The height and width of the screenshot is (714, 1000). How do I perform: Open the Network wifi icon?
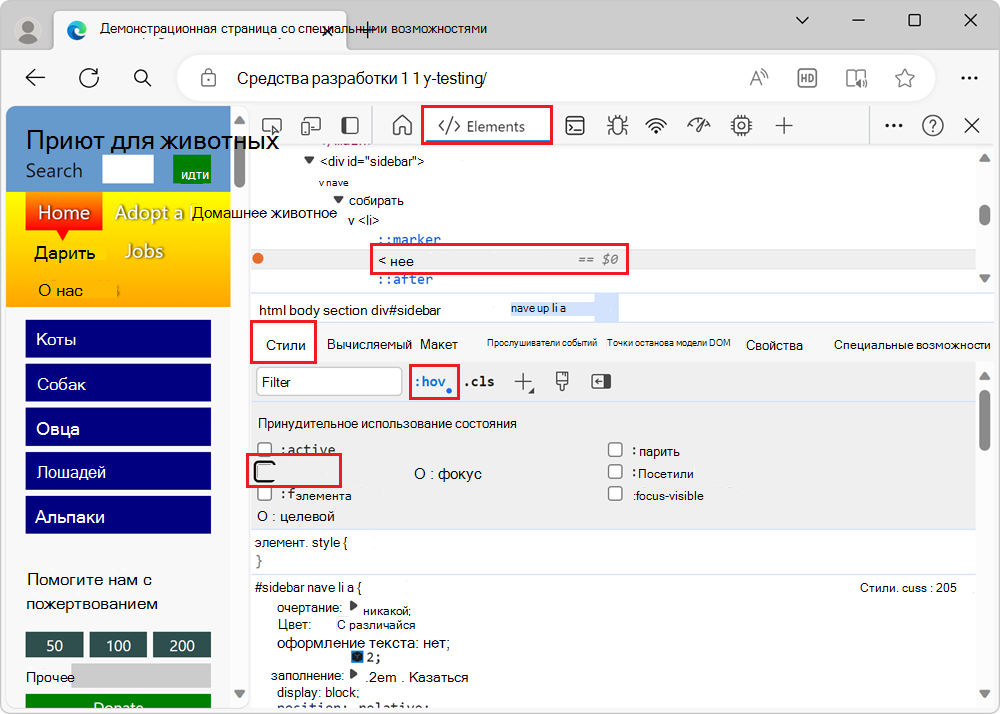(x=656, y=126)
